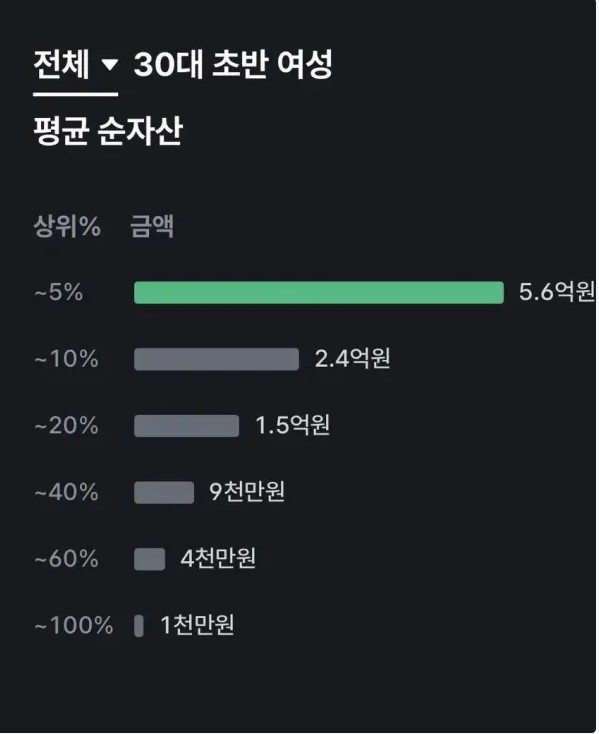Click the dropdown triangle next to 전체
Image resolution: width=599 pixels, height=734 pixels.
click(110, 64)
